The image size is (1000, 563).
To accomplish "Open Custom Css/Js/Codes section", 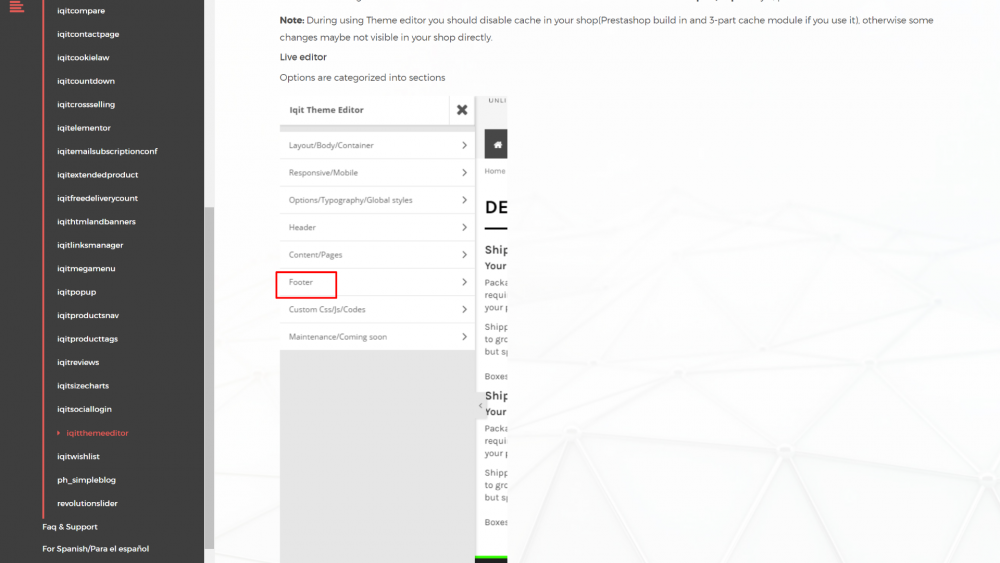I will [377, 309].
